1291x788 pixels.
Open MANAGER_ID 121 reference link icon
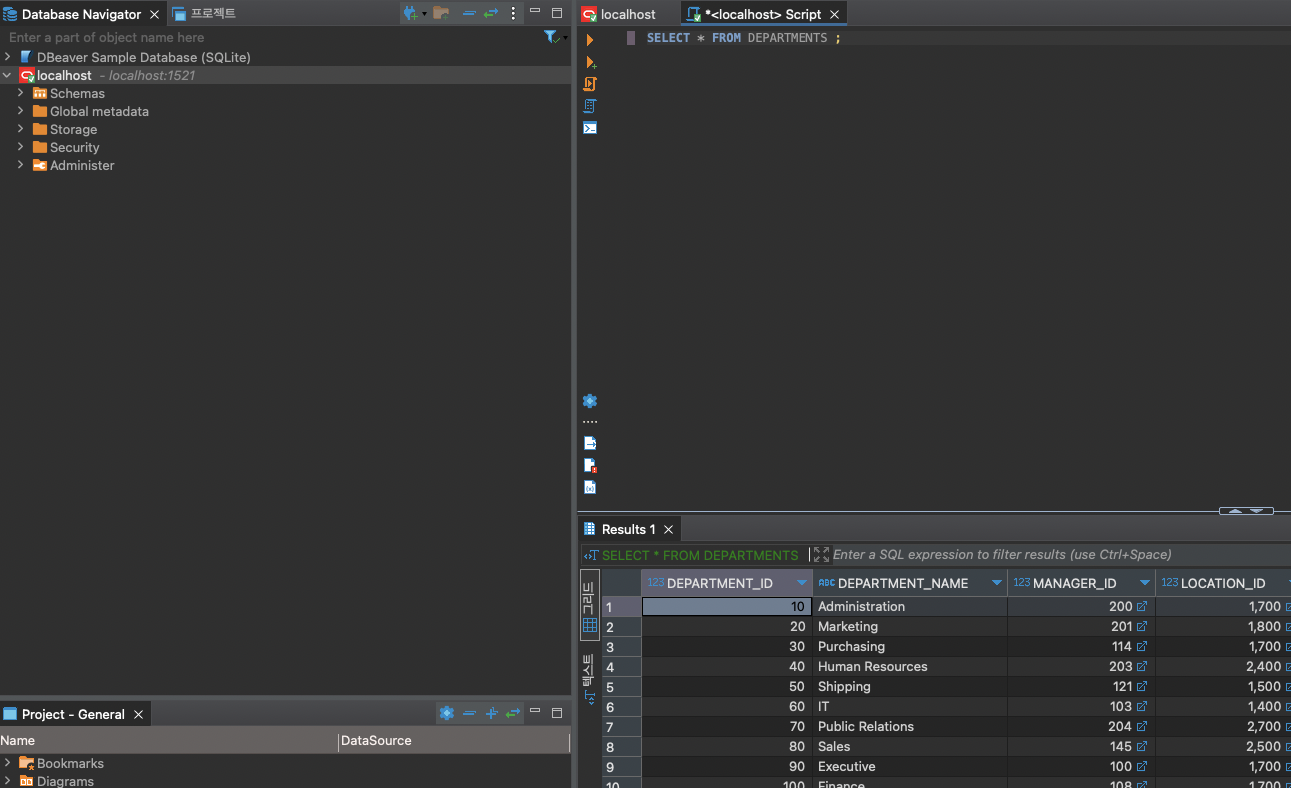point(1142,686)
